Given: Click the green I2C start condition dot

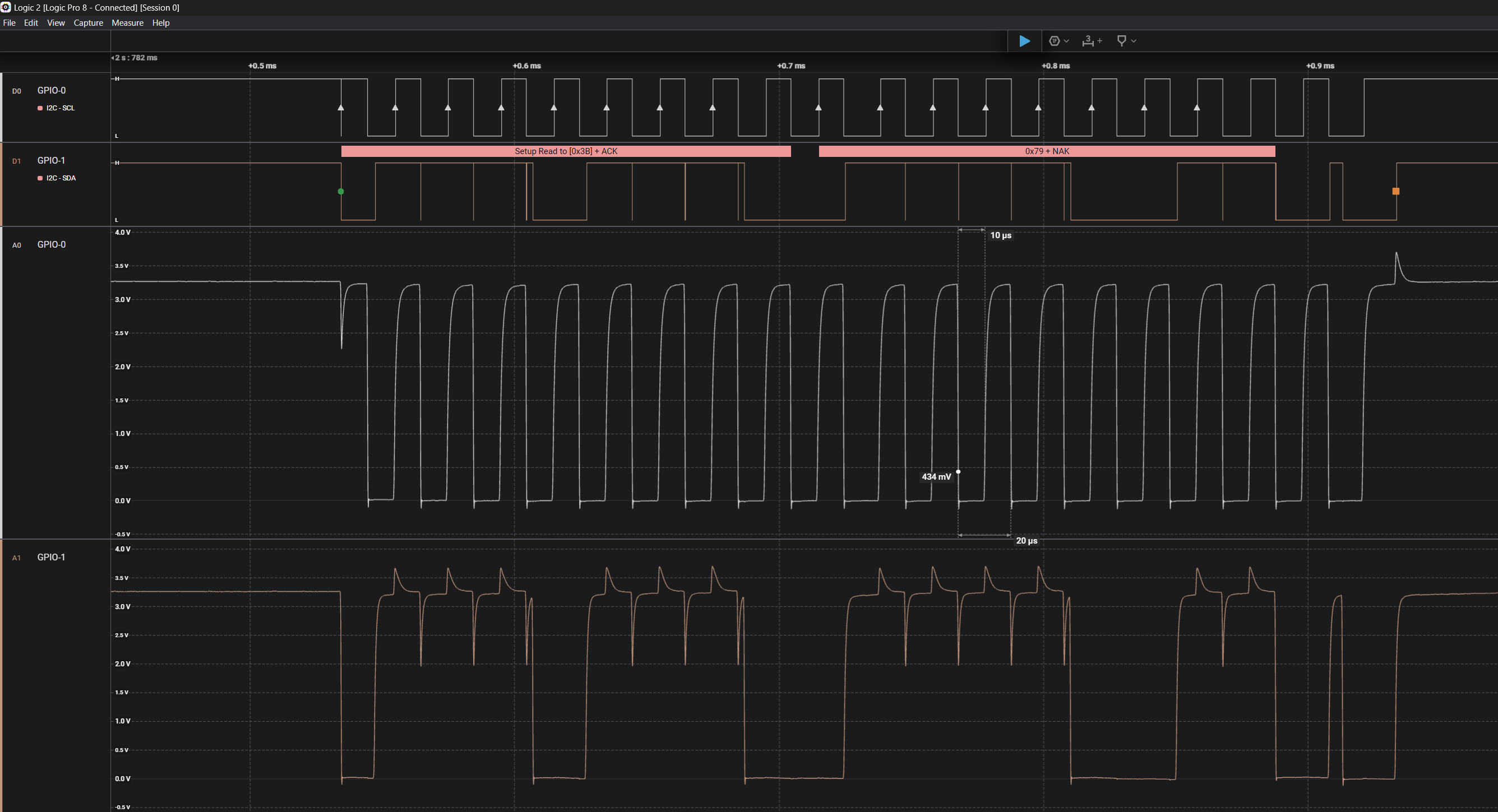Looking at the screenshot, I should tap(341, 191).
